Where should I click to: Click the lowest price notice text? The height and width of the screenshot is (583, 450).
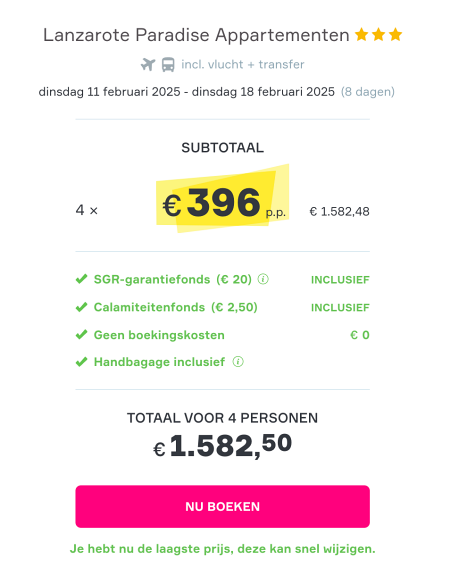[222, 549]
